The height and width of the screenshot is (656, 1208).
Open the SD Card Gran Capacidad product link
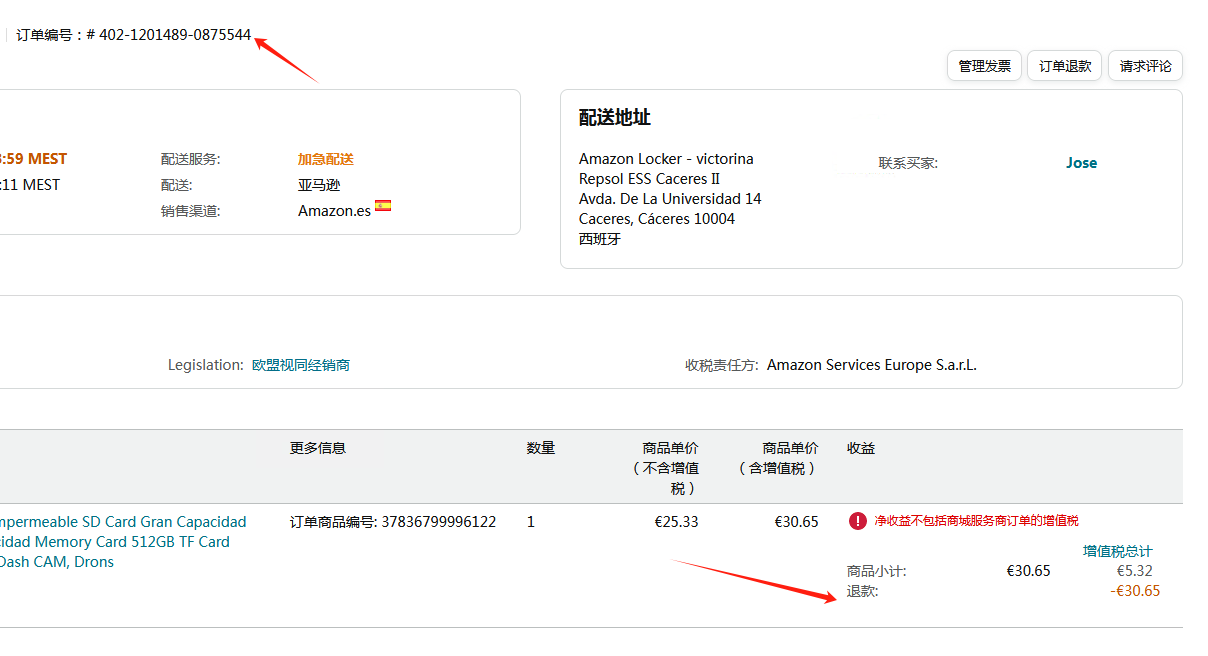click(123, 522)
